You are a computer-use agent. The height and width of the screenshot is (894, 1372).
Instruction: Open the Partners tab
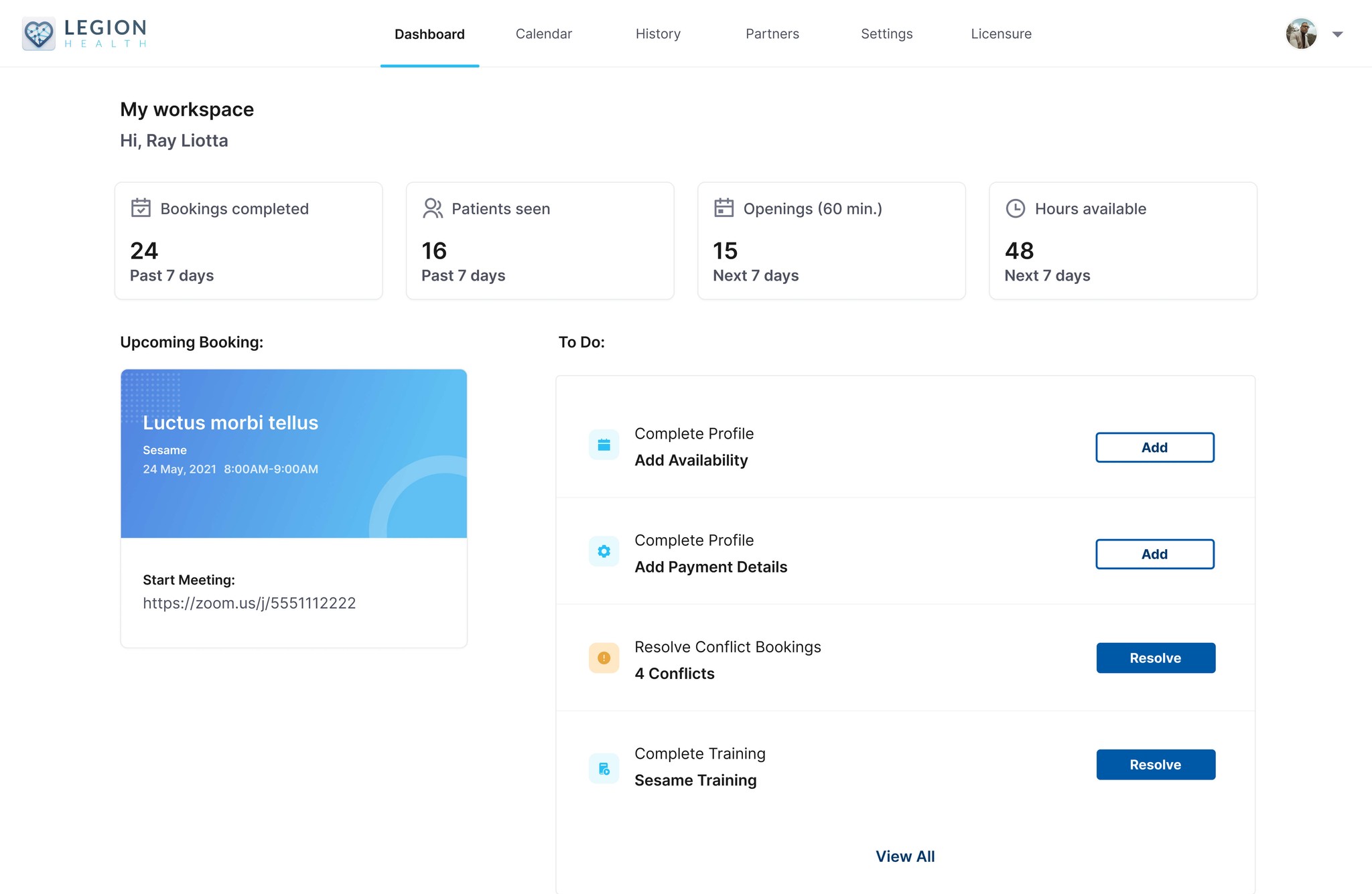coord(772,34)
